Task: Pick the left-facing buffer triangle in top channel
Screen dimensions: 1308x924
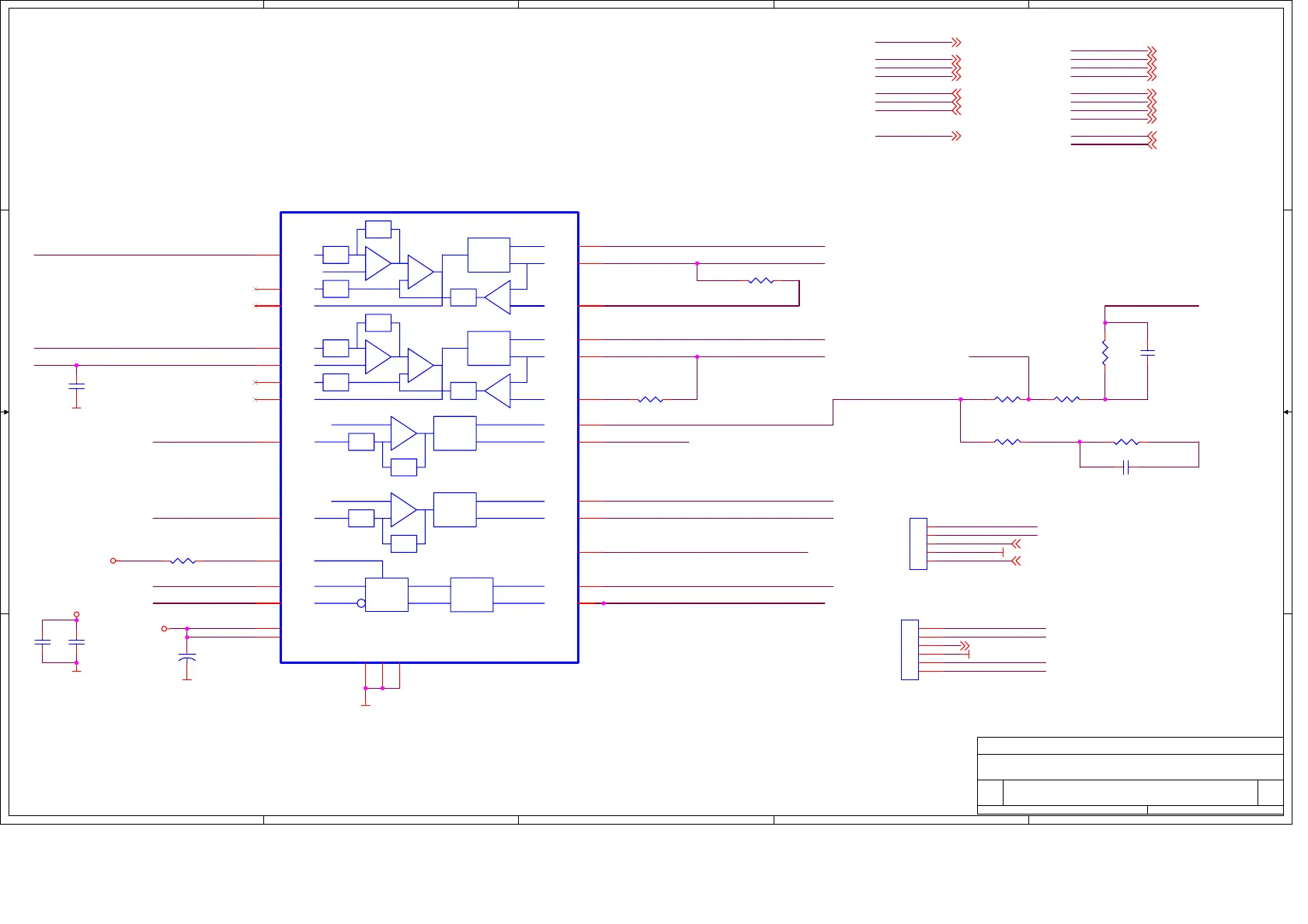Action: click(x=497, y=297)
